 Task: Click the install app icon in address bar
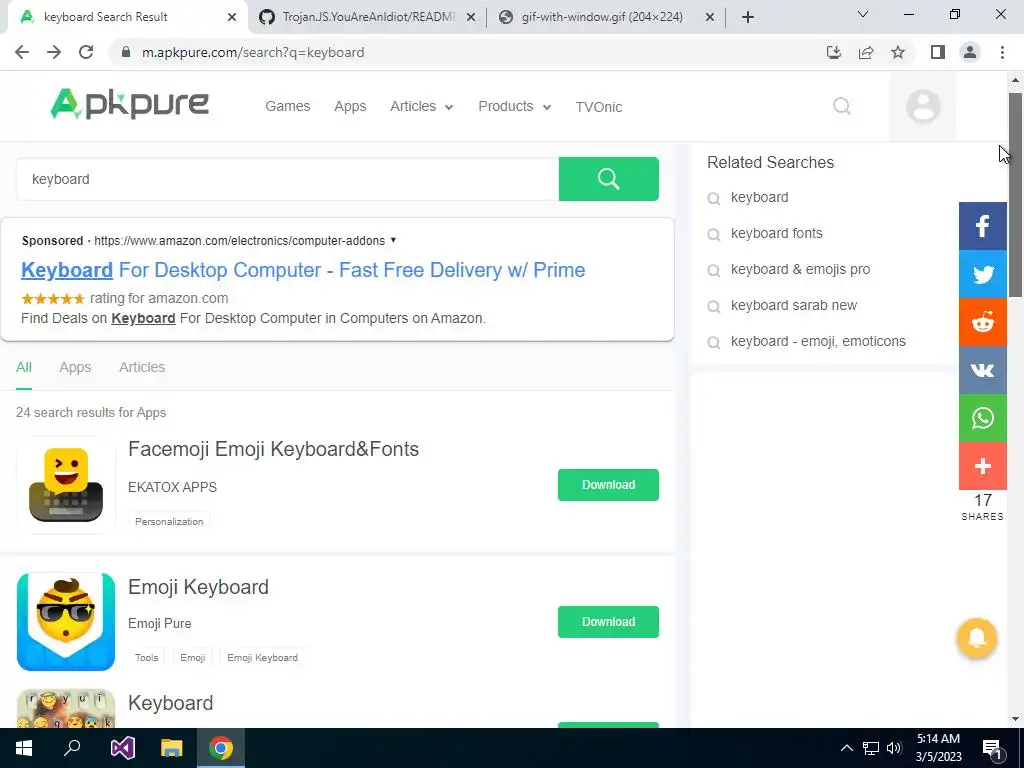[x=834, y=52]
